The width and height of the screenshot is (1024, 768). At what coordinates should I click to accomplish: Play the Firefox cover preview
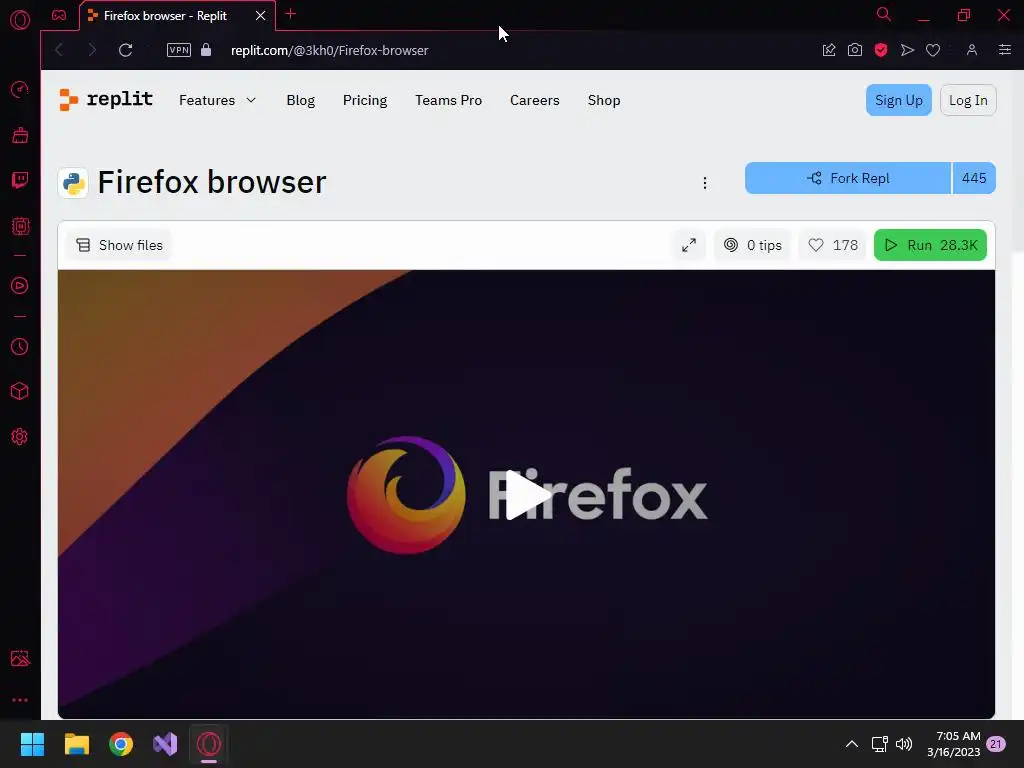click(526, 495)
